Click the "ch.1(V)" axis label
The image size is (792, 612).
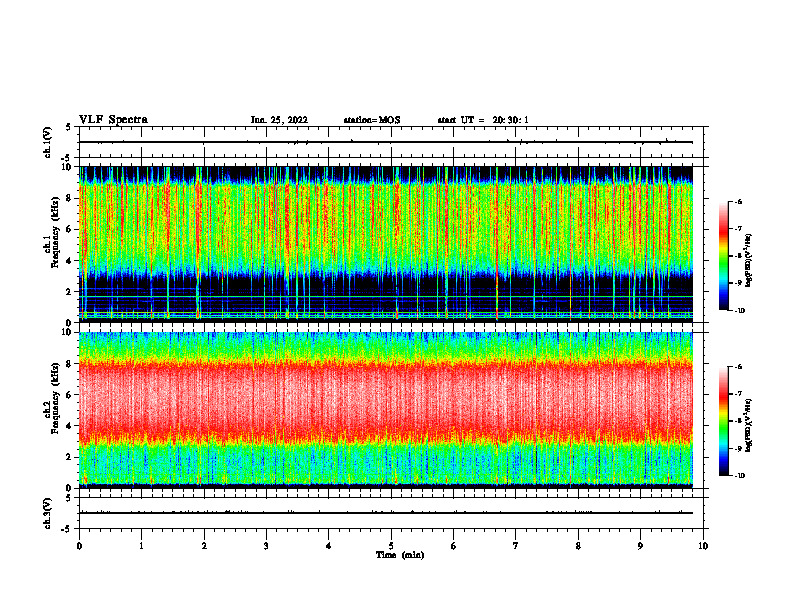pos(48,142)
